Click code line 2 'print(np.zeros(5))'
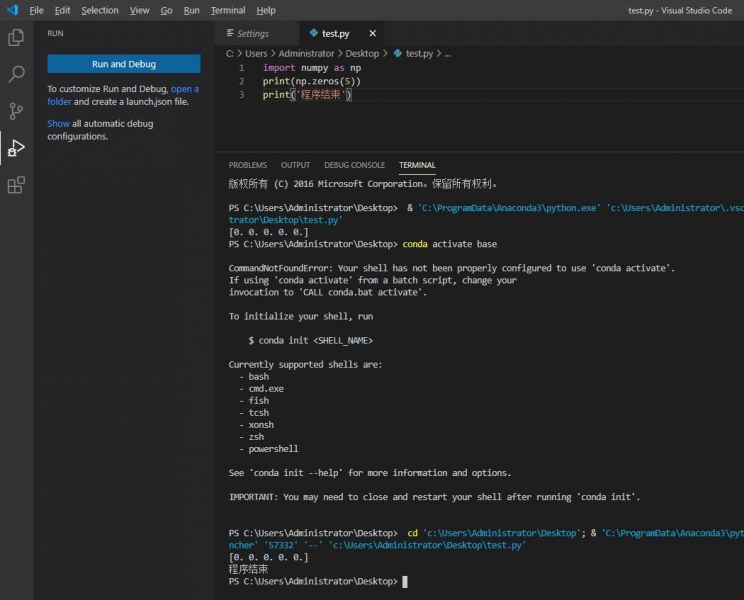 point(312,81)
